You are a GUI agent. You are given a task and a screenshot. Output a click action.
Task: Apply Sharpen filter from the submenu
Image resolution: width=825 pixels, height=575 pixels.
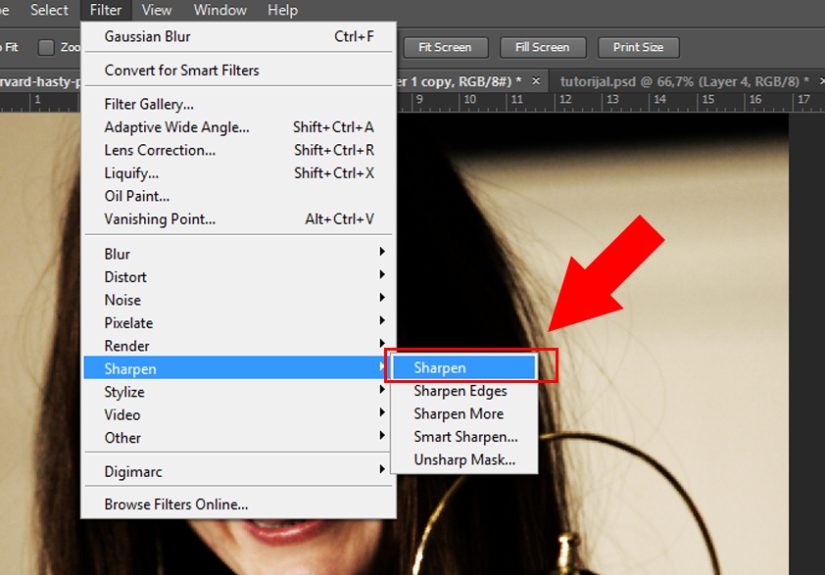(464, 367)
